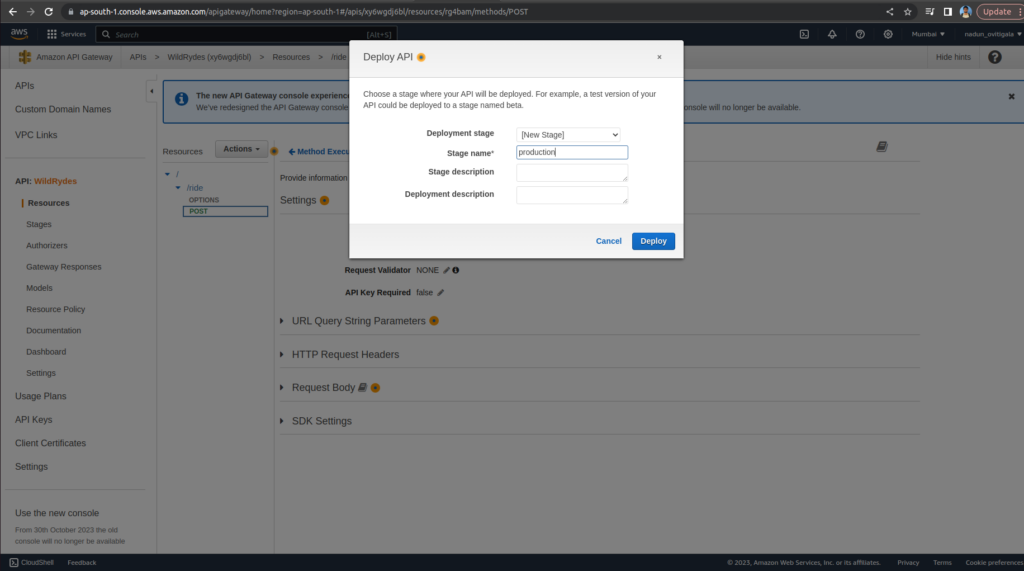Screen dimensions: 1024x571
Task: Click the hint dot beside Actions button
Action: [x=274, y=151]
